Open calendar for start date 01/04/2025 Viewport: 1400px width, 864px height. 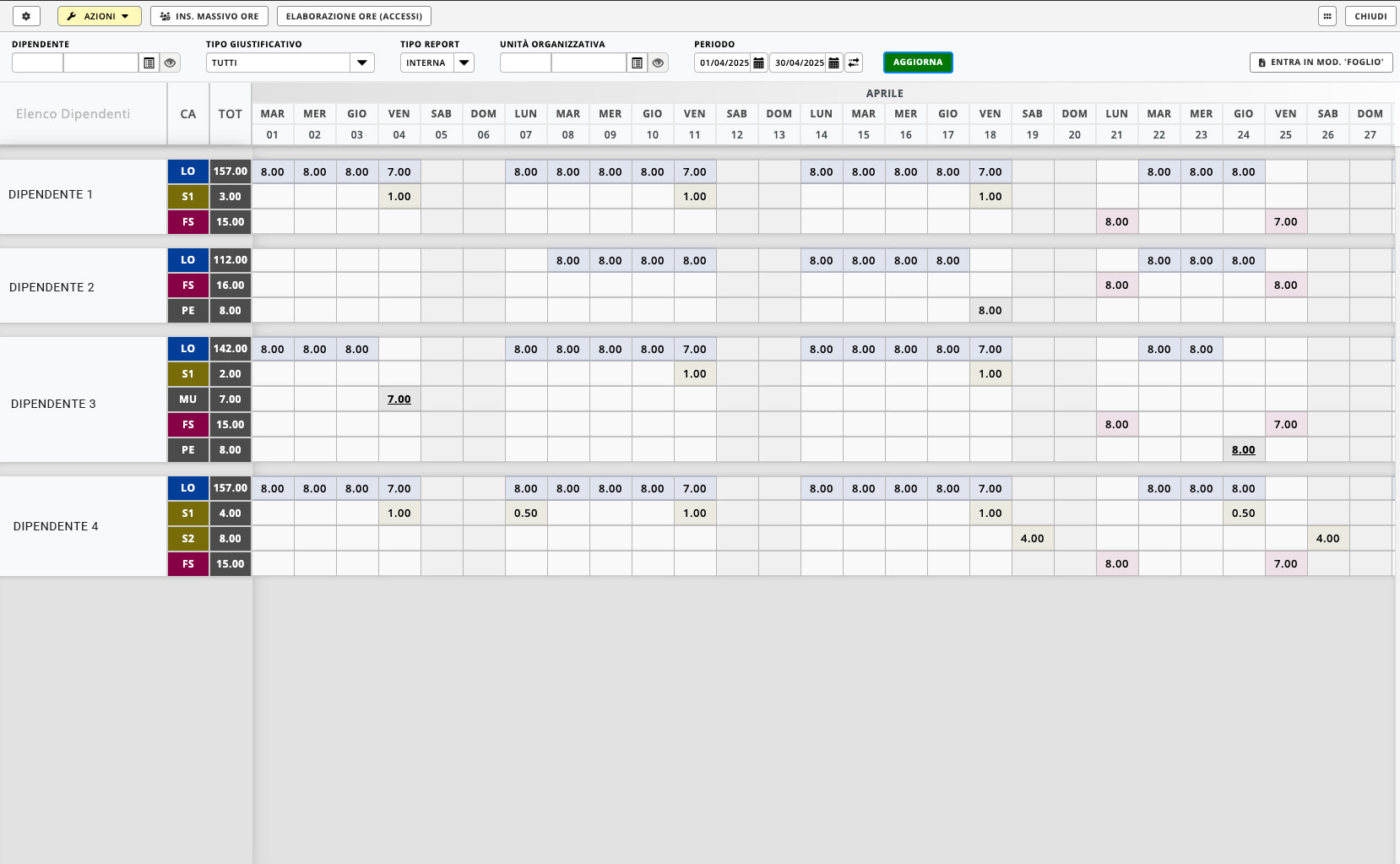click(x=758, y=62)
